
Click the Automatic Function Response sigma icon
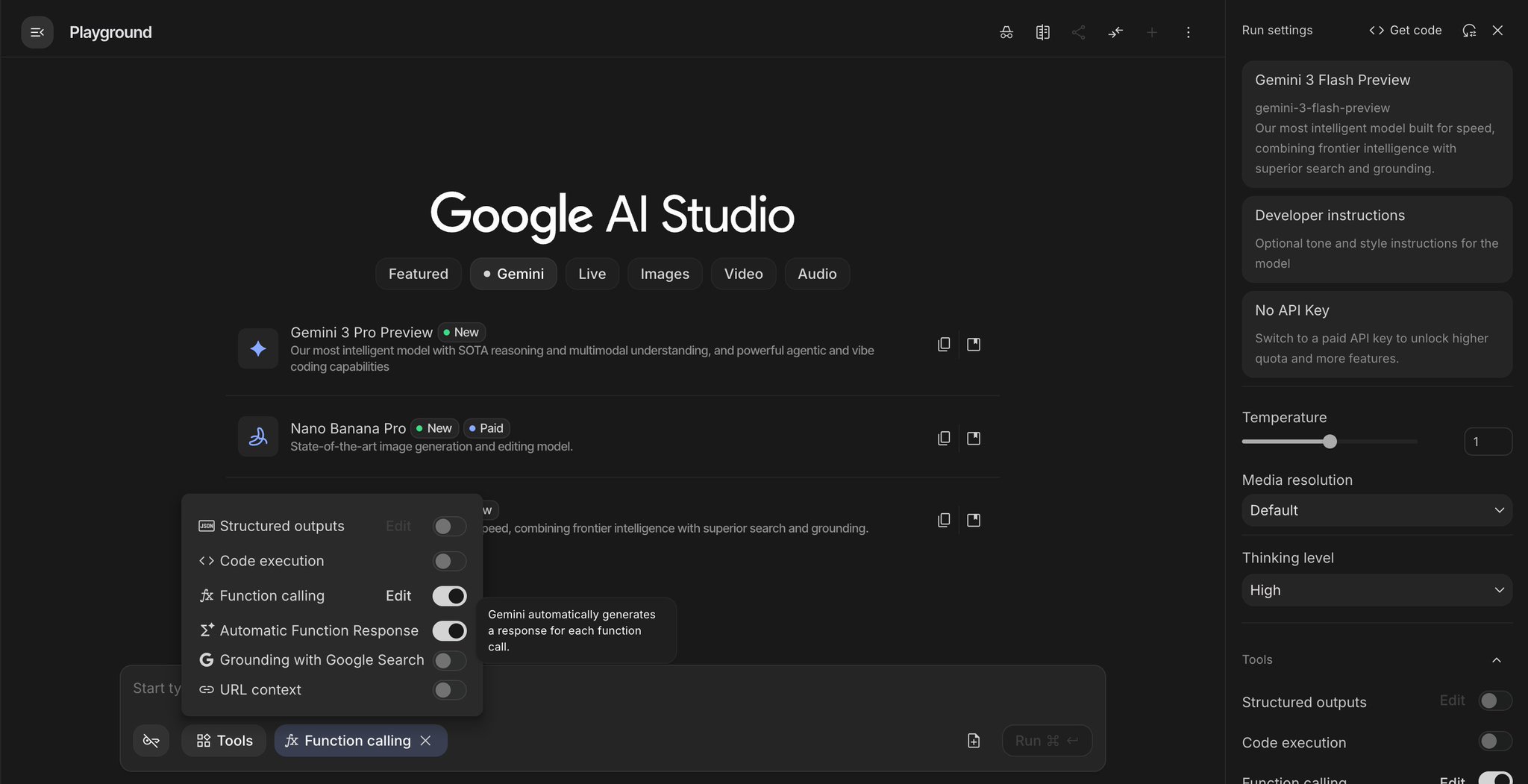(207, 630)
